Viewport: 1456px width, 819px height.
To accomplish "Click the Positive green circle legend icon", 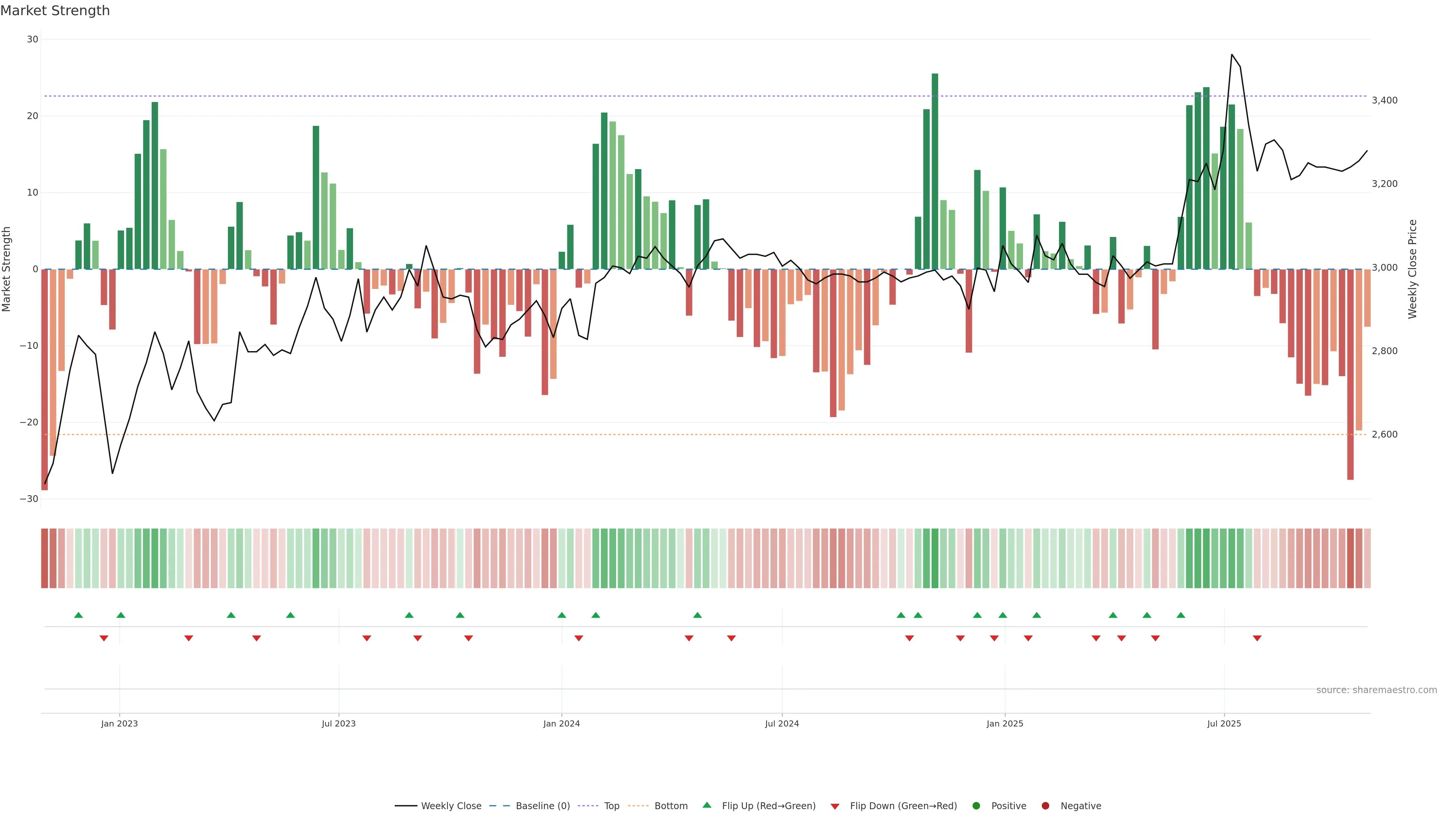I will pos(976,806).
